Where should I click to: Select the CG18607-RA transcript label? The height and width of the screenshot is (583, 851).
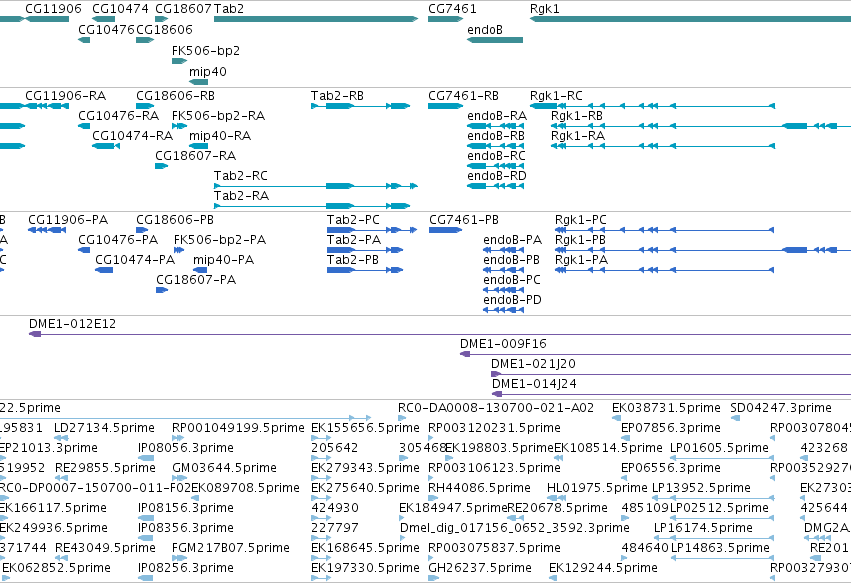click(x=195, y=156)
